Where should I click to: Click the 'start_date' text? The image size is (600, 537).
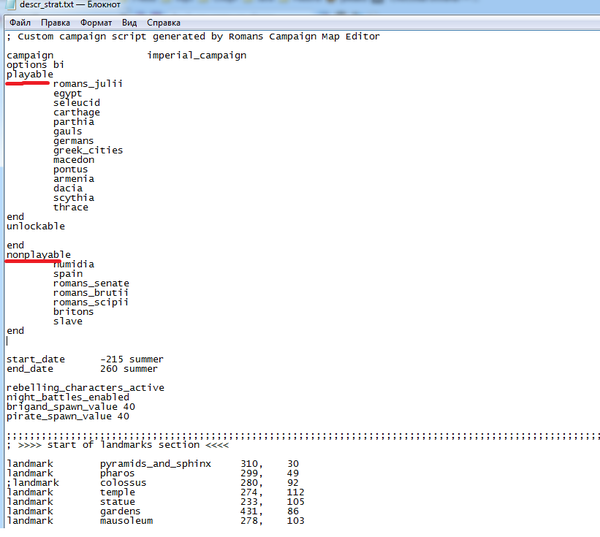[x=35, y=359]
